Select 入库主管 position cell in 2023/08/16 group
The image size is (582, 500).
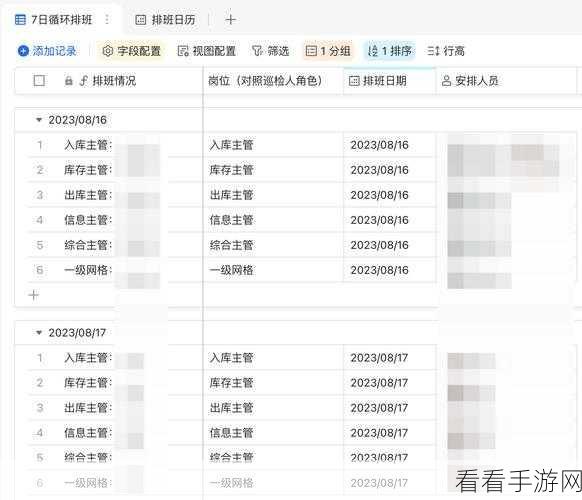tap(273, 145)
